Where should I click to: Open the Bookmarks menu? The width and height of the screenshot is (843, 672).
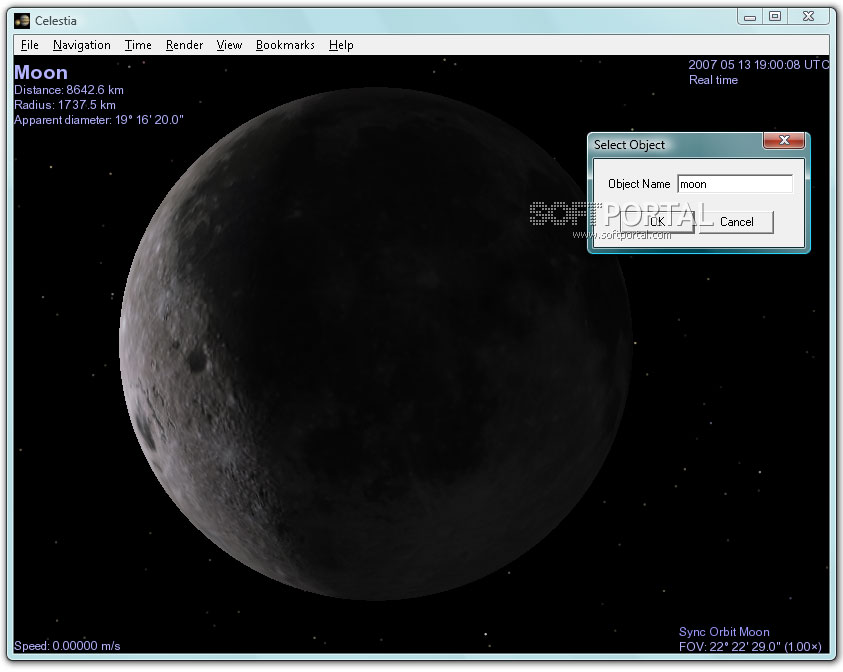285,45
